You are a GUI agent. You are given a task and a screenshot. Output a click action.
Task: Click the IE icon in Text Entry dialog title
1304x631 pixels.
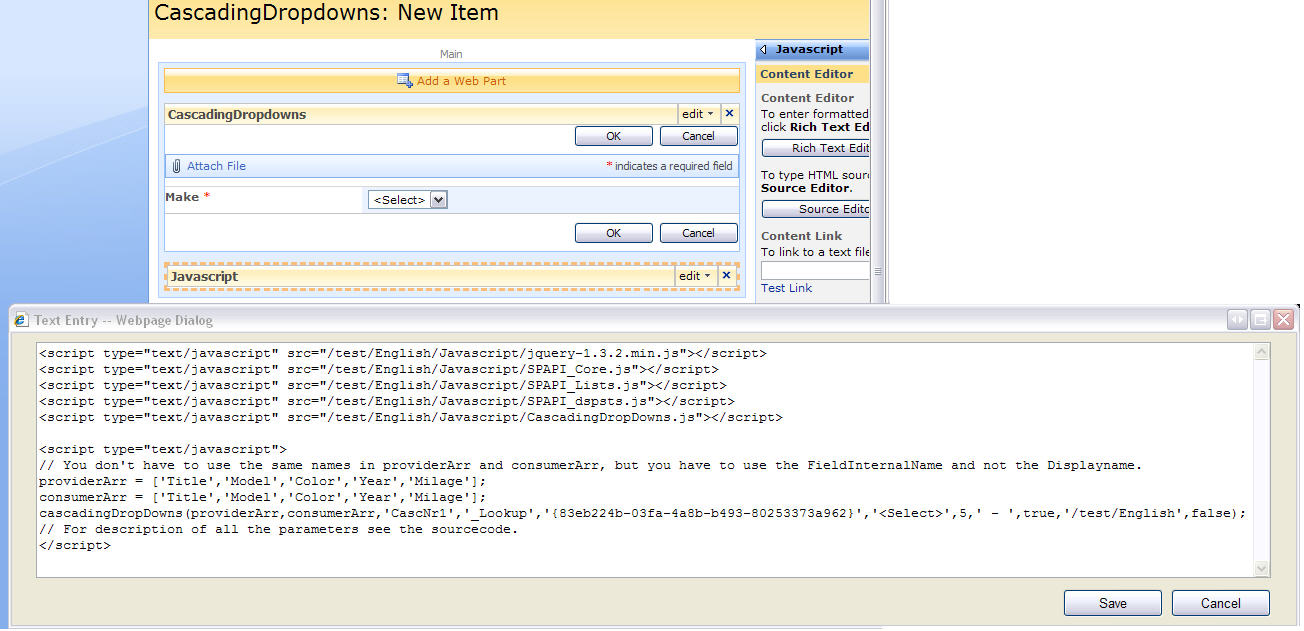point(21,320)
